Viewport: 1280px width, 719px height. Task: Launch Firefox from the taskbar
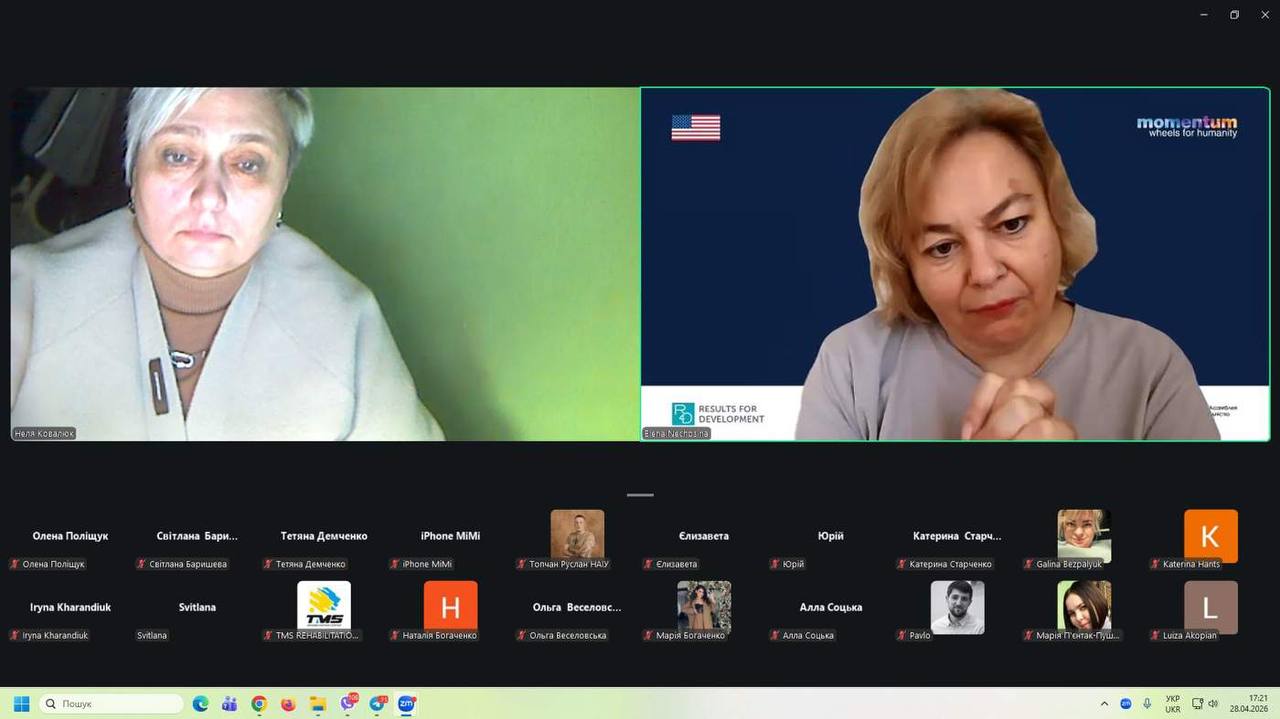pyautogui.click(x=288, y=704)
